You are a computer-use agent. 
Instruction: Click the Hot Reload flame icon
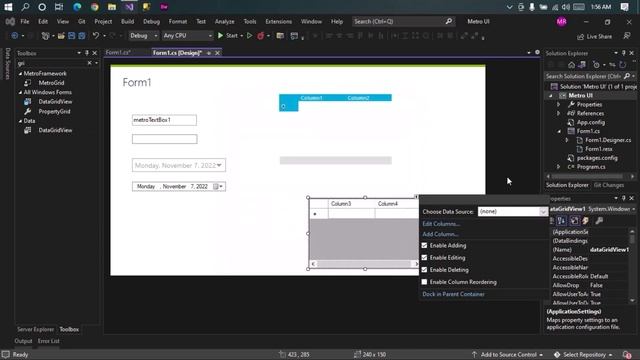tap(260, 36)
